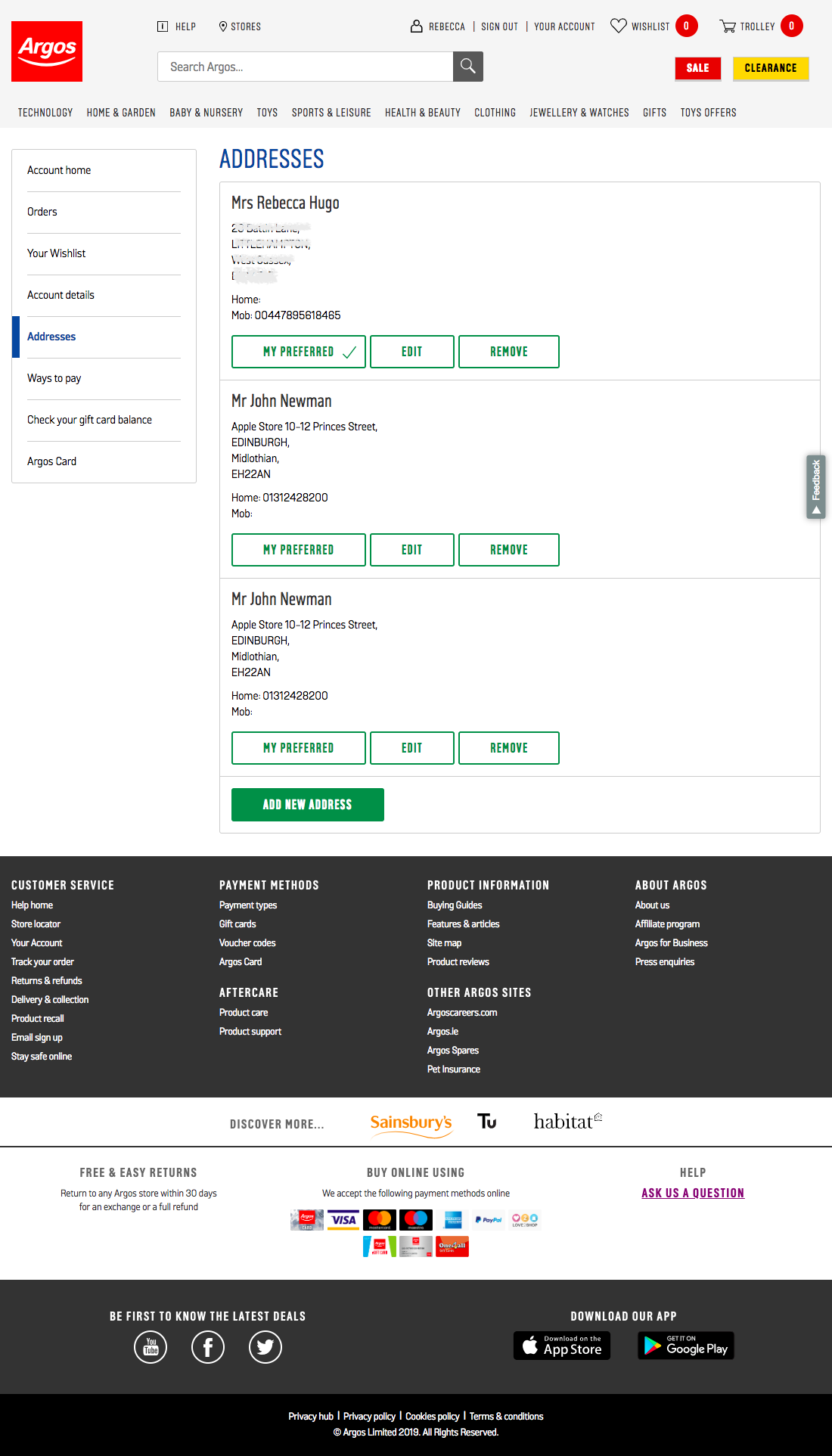
Task: Expand the Feedback side tab
Action: tap(815, 487)
